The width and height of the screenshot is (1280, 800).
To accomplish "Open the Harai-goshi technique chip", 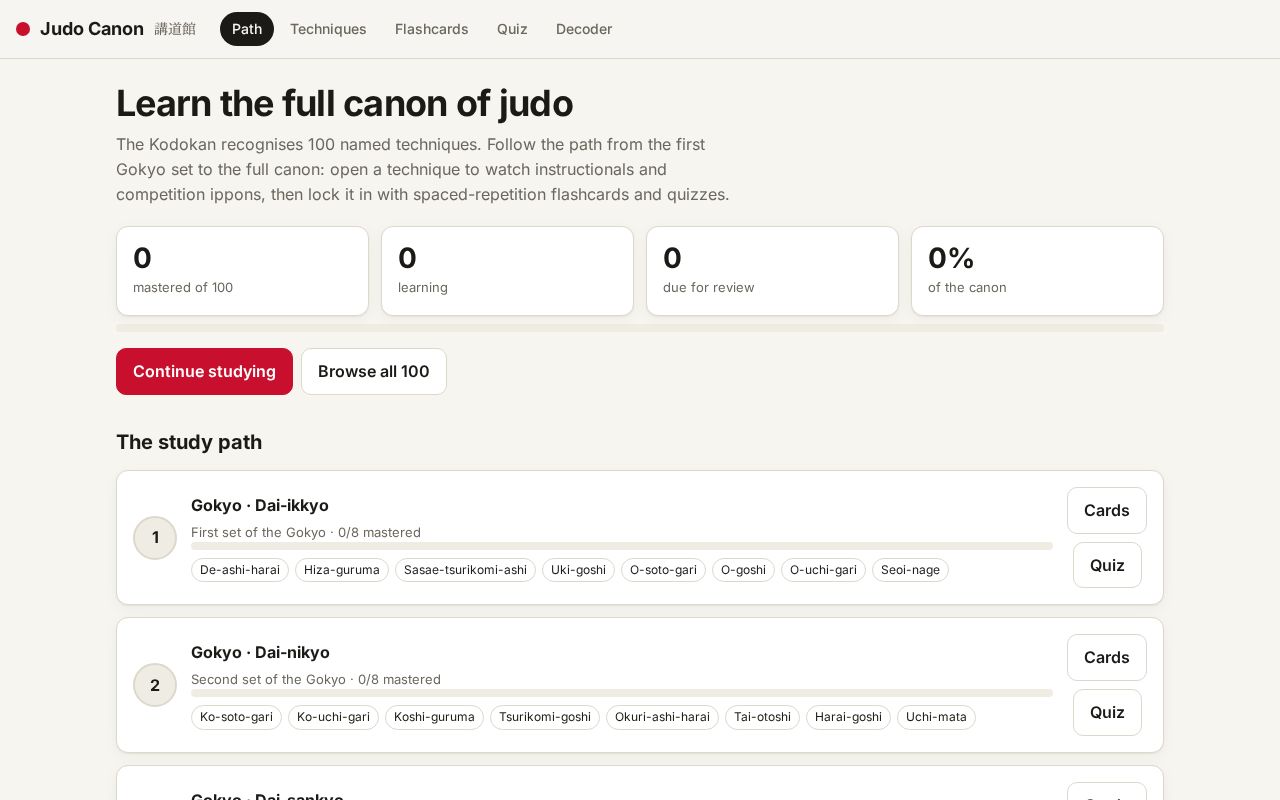I will [x=848, y=717].
